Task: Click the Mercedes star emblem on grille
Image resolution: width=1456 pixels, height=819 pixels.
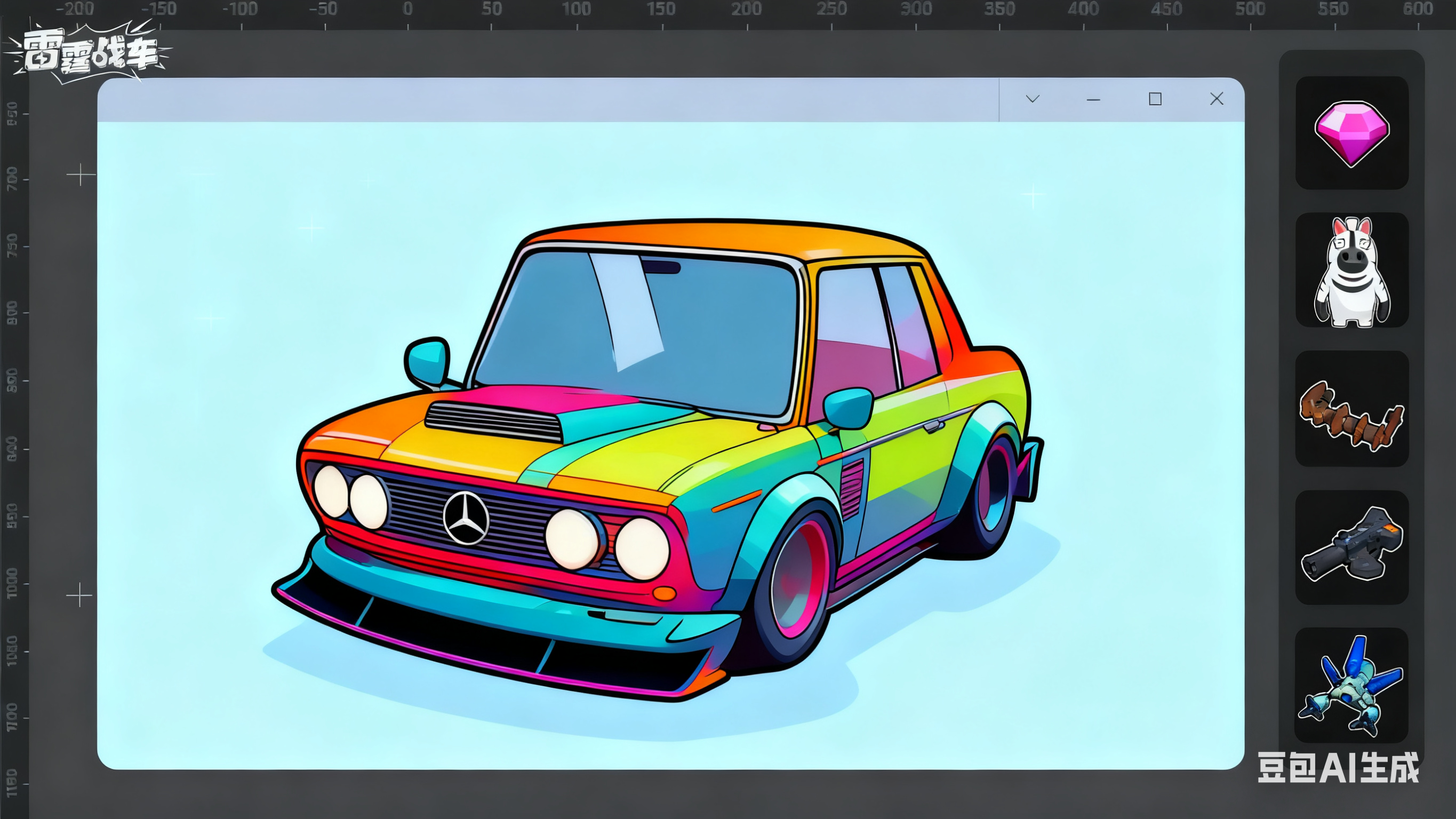Action: point(466,518)
